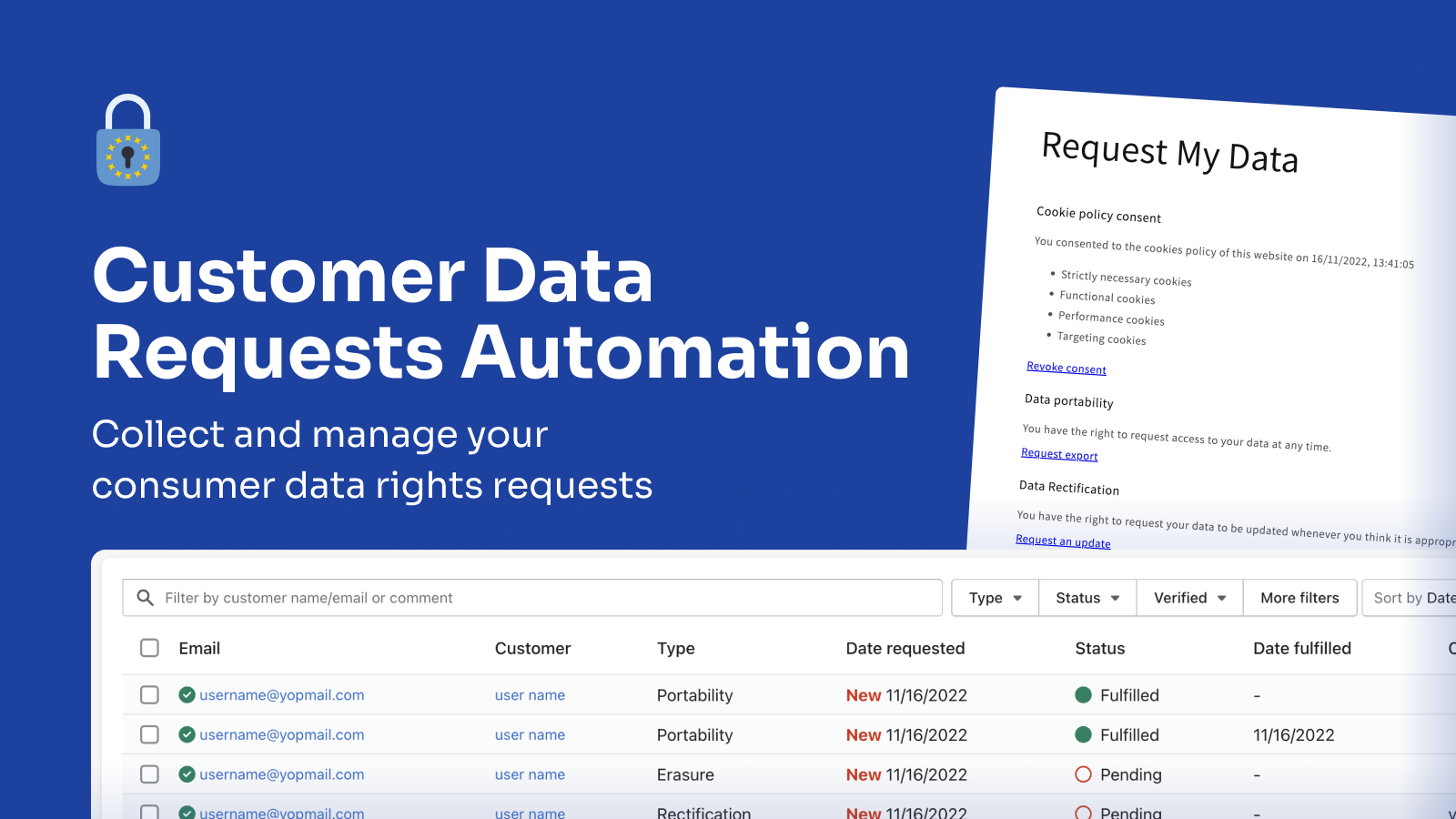Expand the Verified filter dropdown
This screenshot has width=1456, height=819.
tap(1188, 598)
